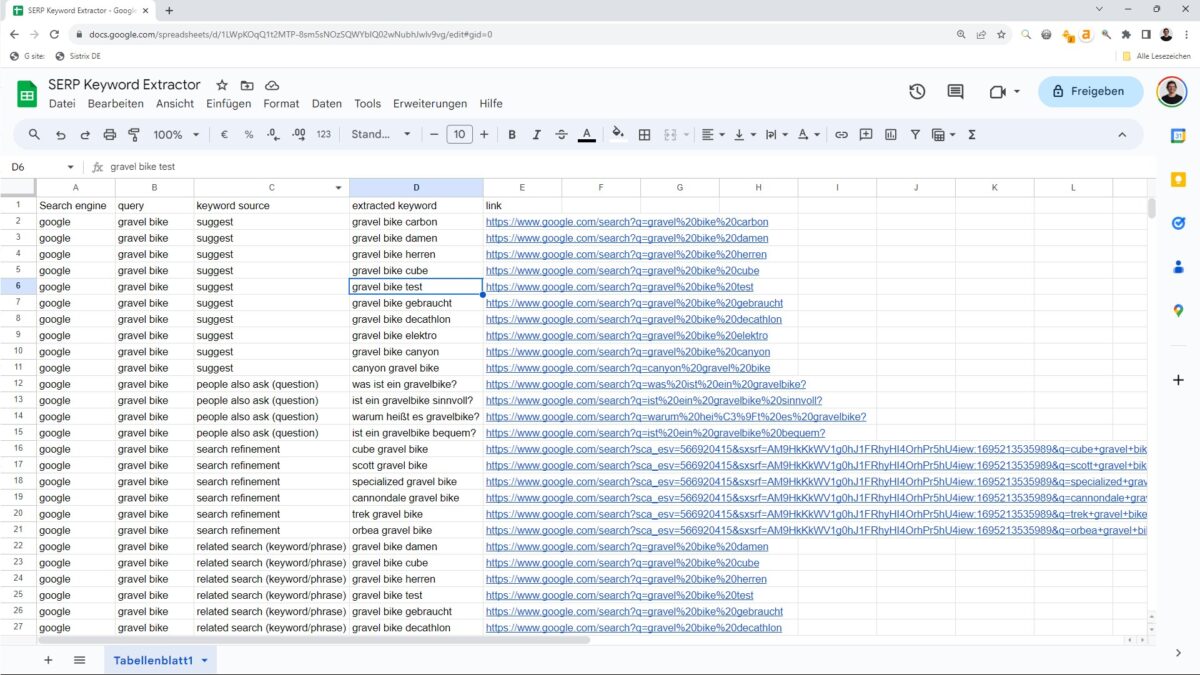This screenshot has height=675, width=1200.
Task: Open the 100% zoom dropdown
Action: point(176,134)
